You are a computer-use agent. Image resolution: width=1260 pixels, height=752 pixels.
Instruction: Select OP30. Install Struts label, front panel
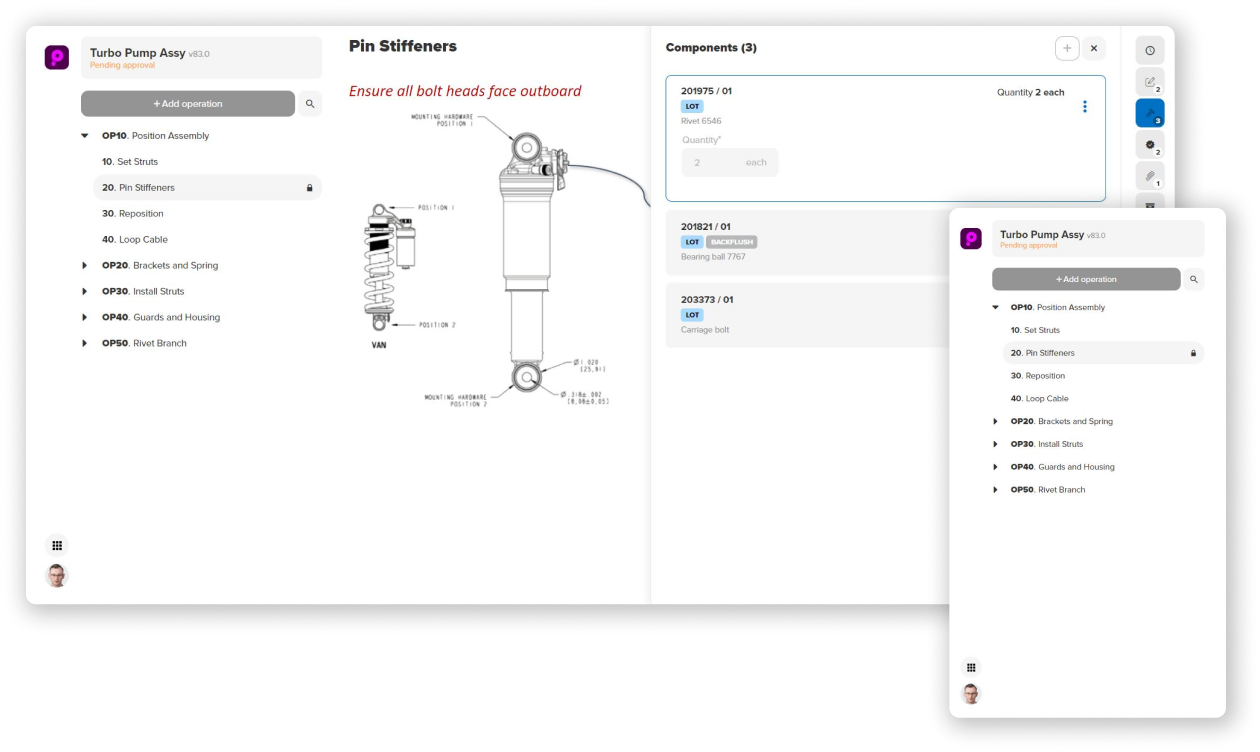[1047, 444]
